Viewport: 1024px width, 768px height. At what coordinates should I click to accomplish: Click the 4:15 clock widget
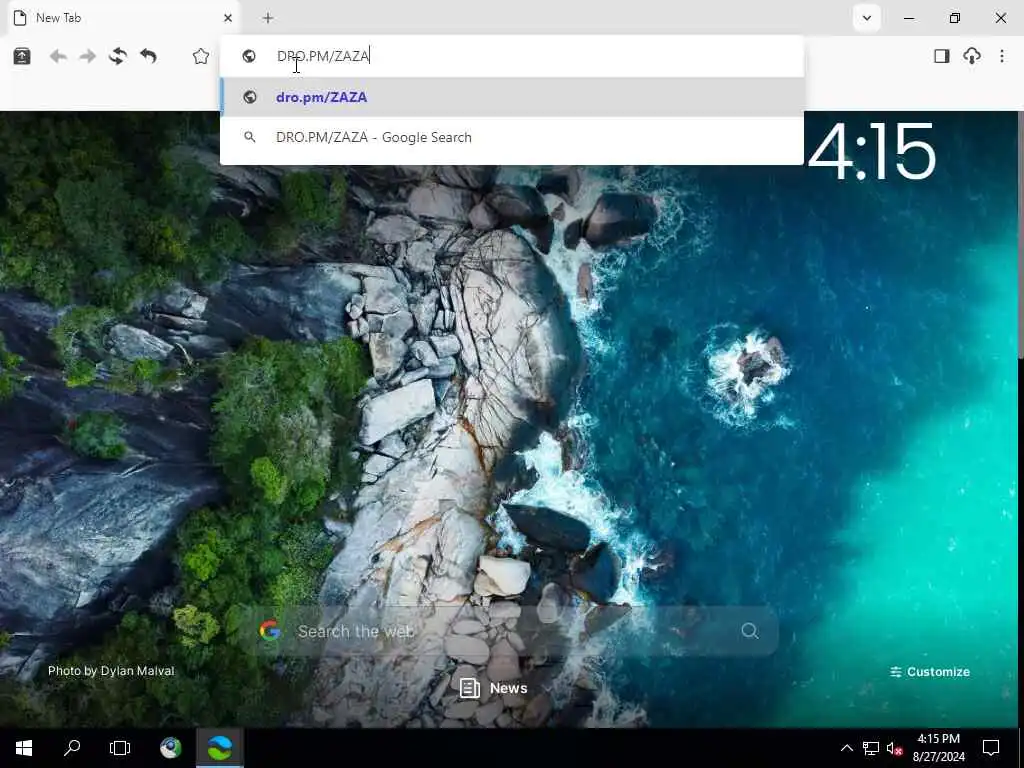(x=872, y=152)
